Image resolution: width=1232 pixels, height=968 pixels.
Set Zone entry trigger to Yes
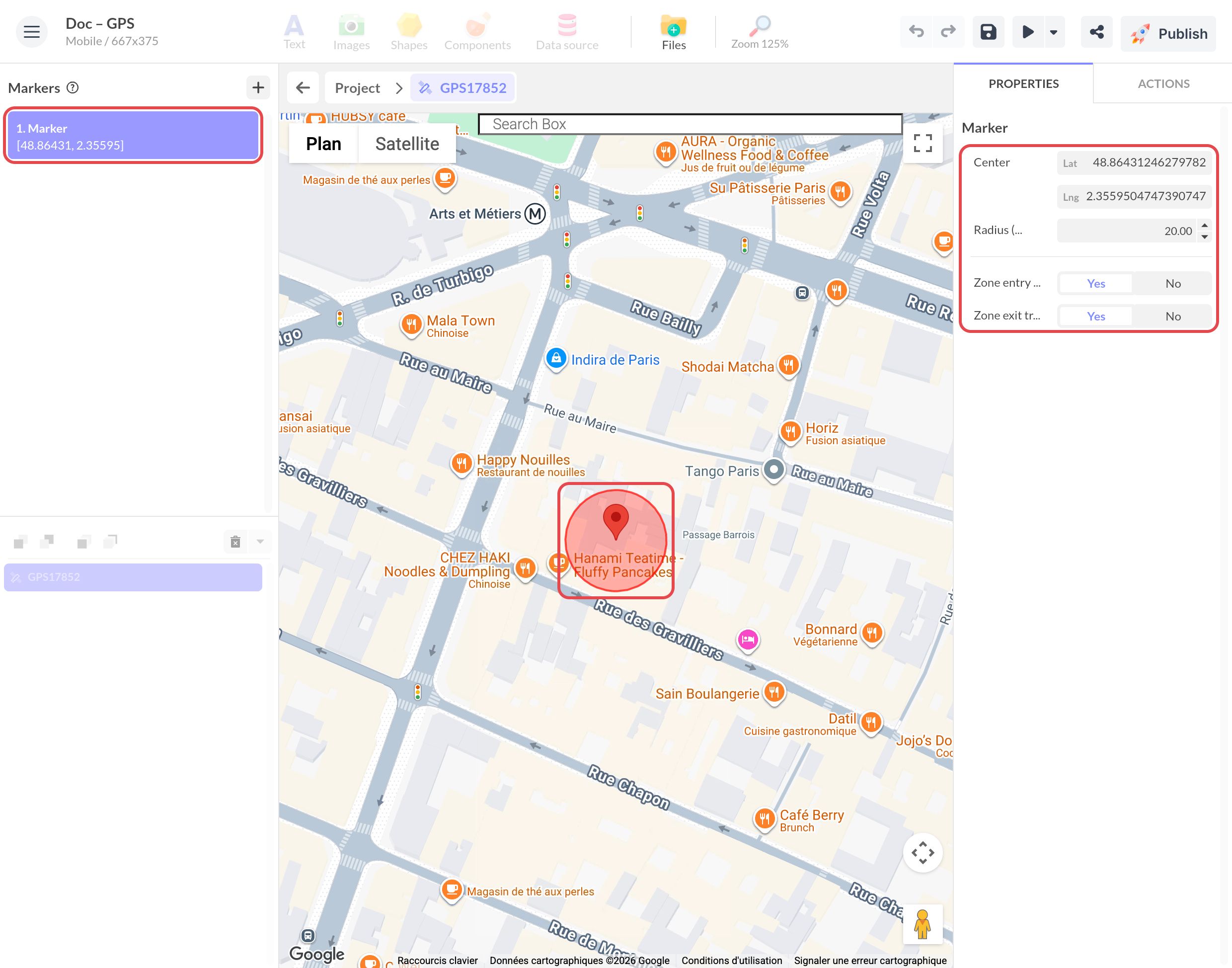coord(1096,283)
